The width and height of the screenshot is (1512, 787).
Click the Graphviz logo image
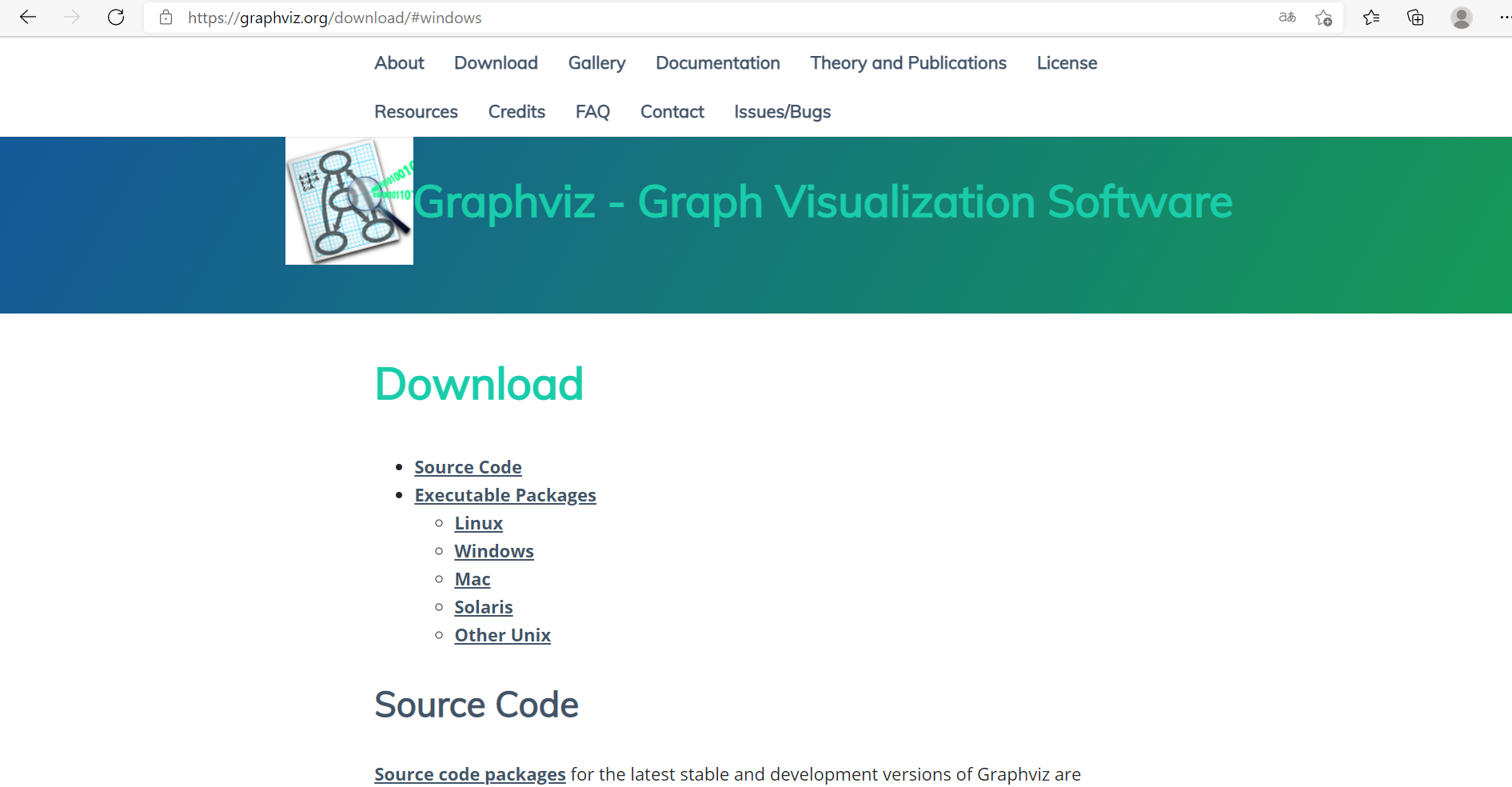[349, 201]
